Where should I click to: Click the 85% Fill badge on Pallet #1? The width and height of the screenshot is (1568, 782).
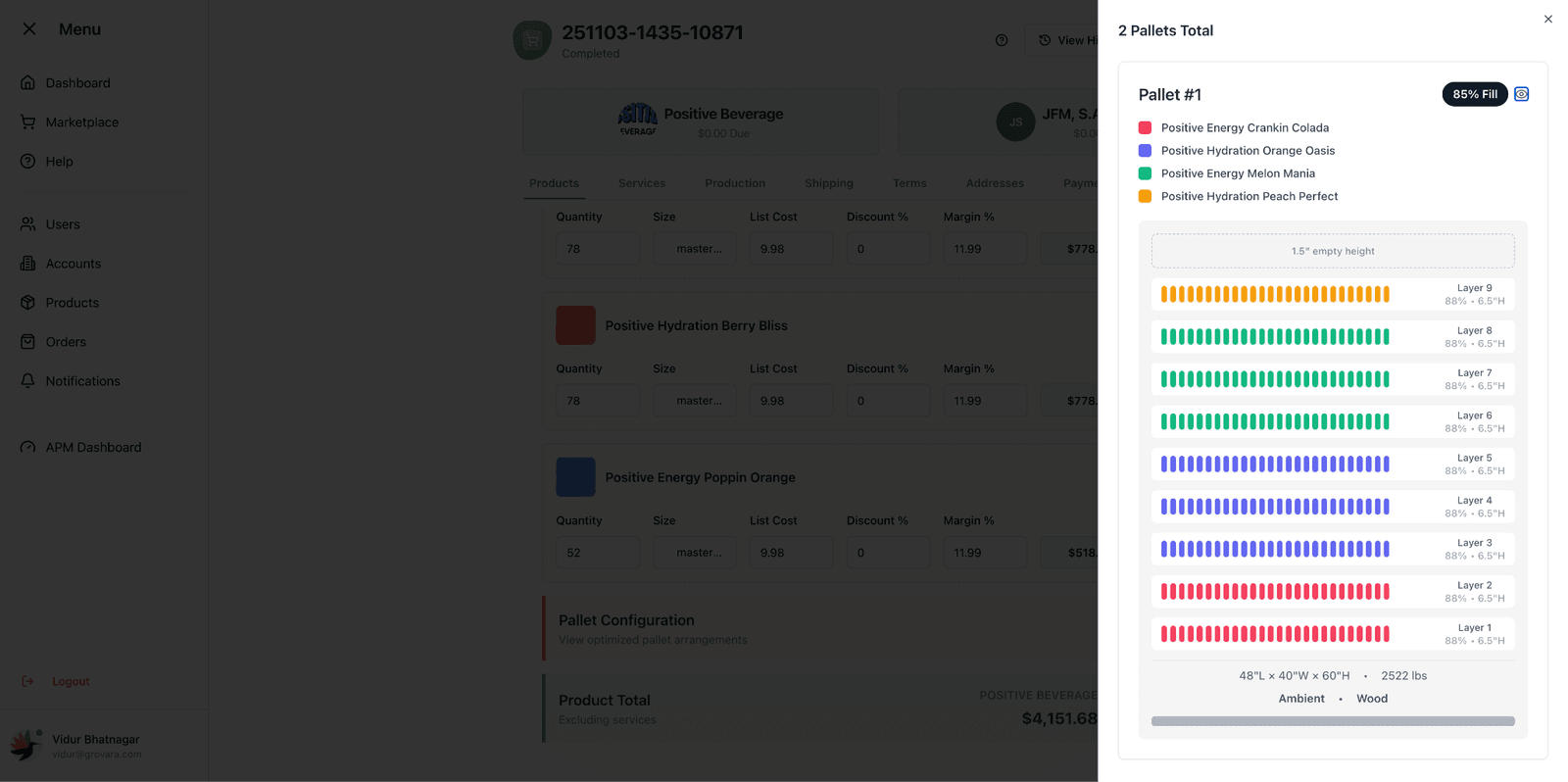click(1475, 94)
